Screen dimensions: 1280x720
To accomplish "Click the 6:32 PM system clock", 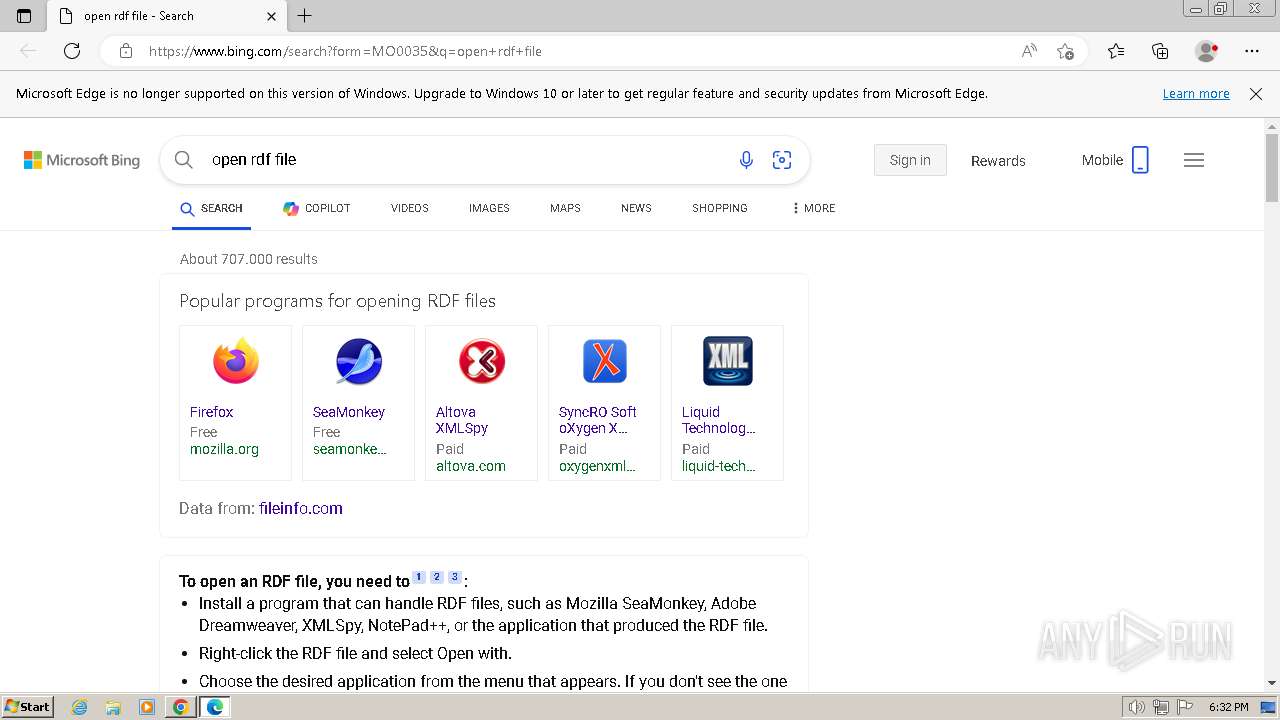I will coord(1228,707).
